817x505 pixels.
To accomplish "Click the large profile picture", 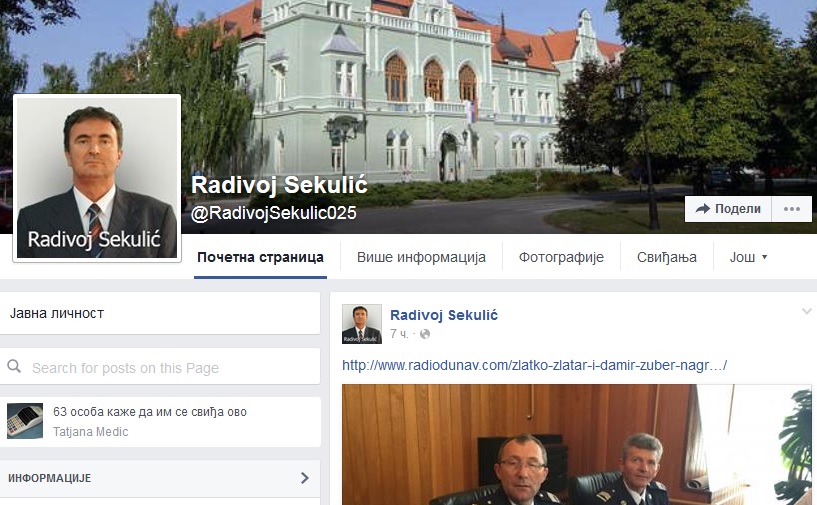I will (x=97, y=178).
